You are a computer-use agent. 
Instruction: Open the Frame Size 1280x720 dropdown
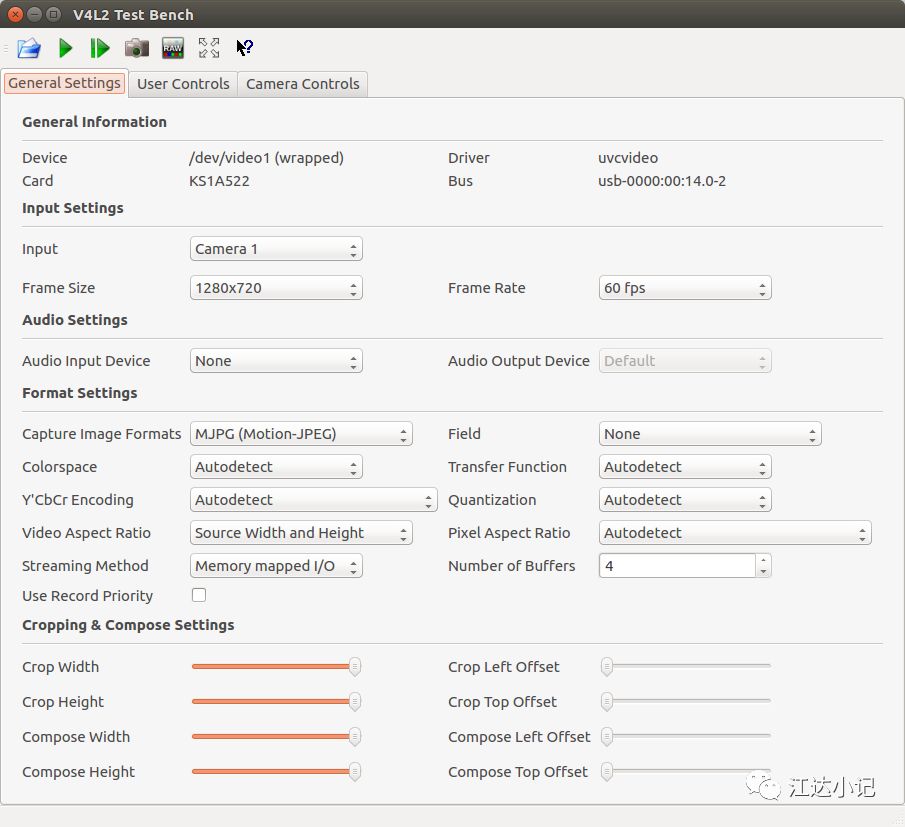276,288
